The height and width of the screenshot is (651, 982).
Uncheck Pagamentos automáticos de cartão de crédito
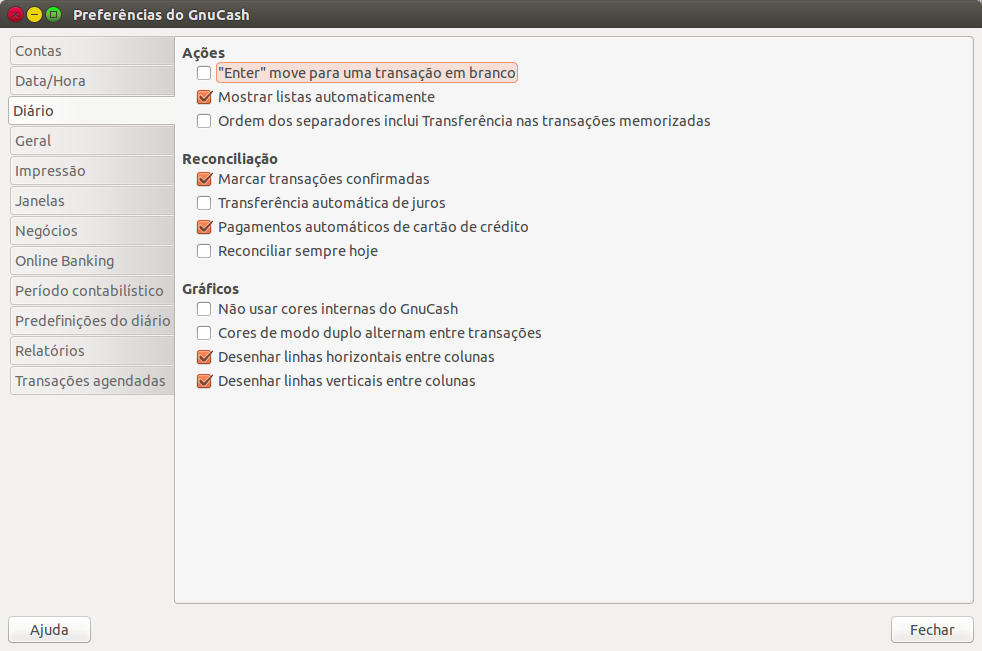click(x=204, y=227)
